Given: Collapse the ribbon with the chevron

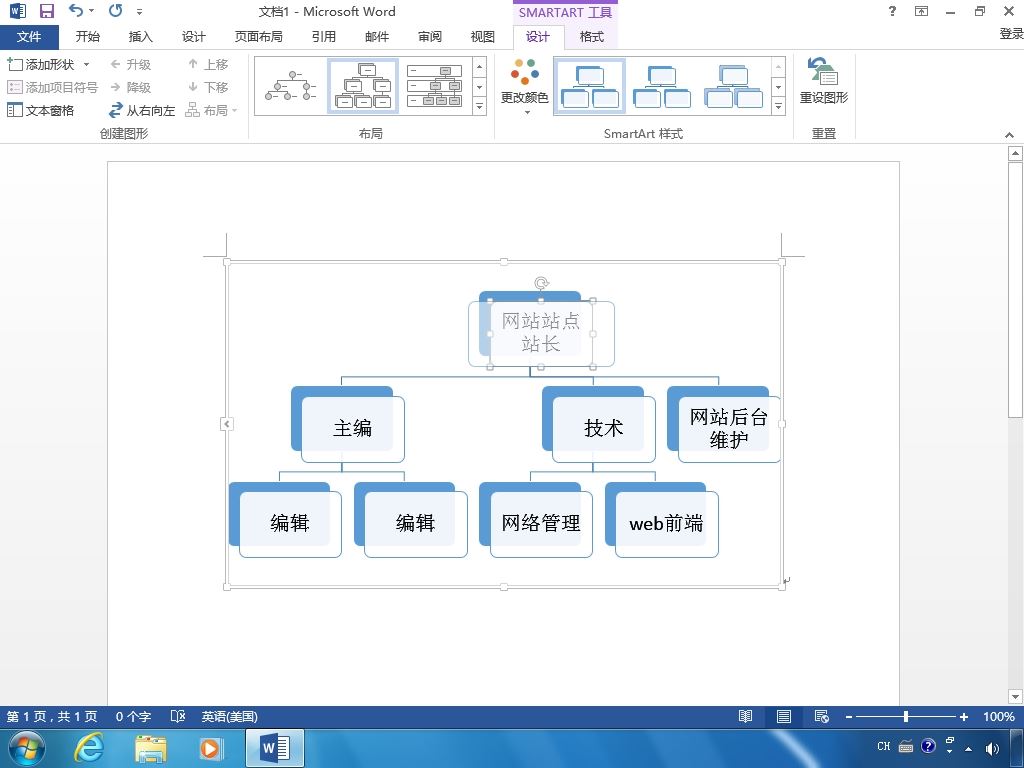Looking at the screenshot, I should tap(1010, 135).
